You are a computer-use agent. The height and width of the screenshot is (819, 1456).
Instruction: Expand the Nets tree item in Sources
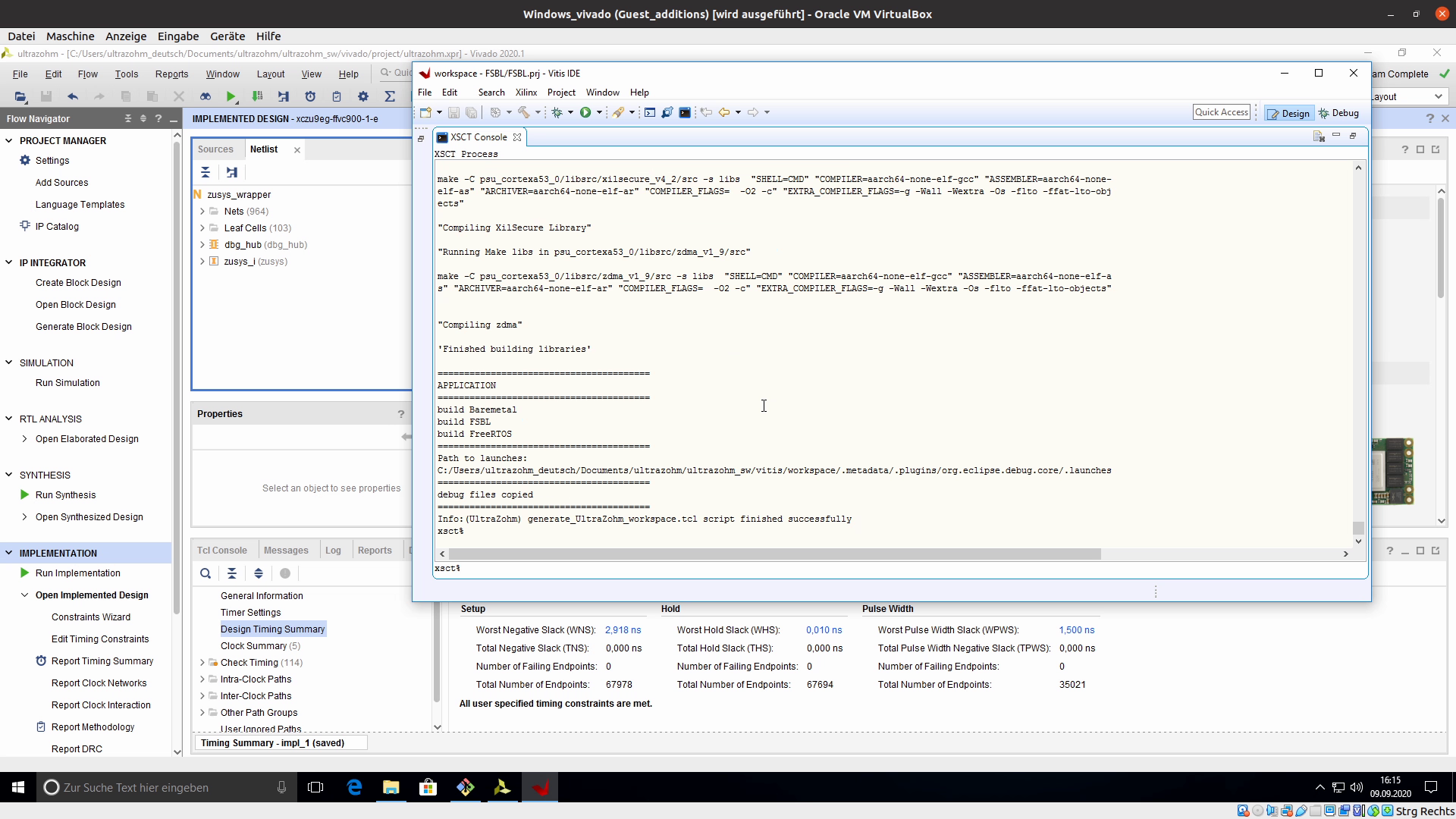pyautogui.click(x=202, y=211)
